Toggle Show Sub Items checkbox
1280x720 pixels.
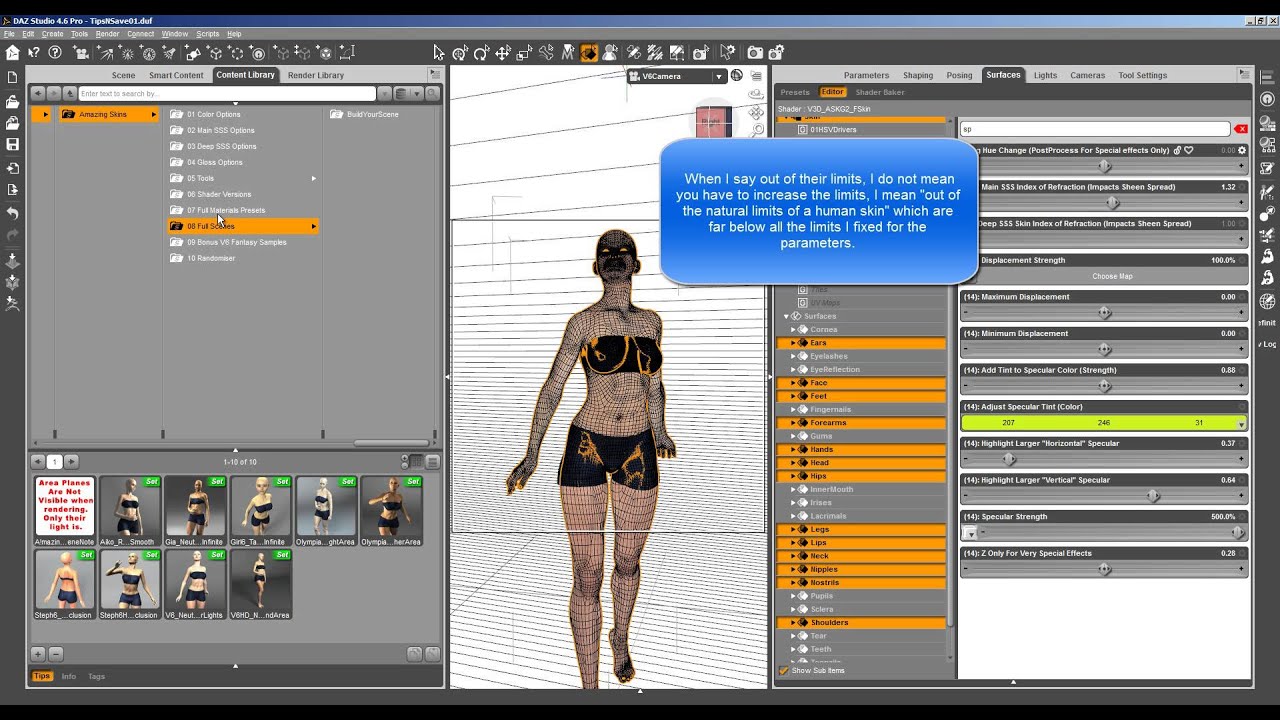[x=784, y=670]
